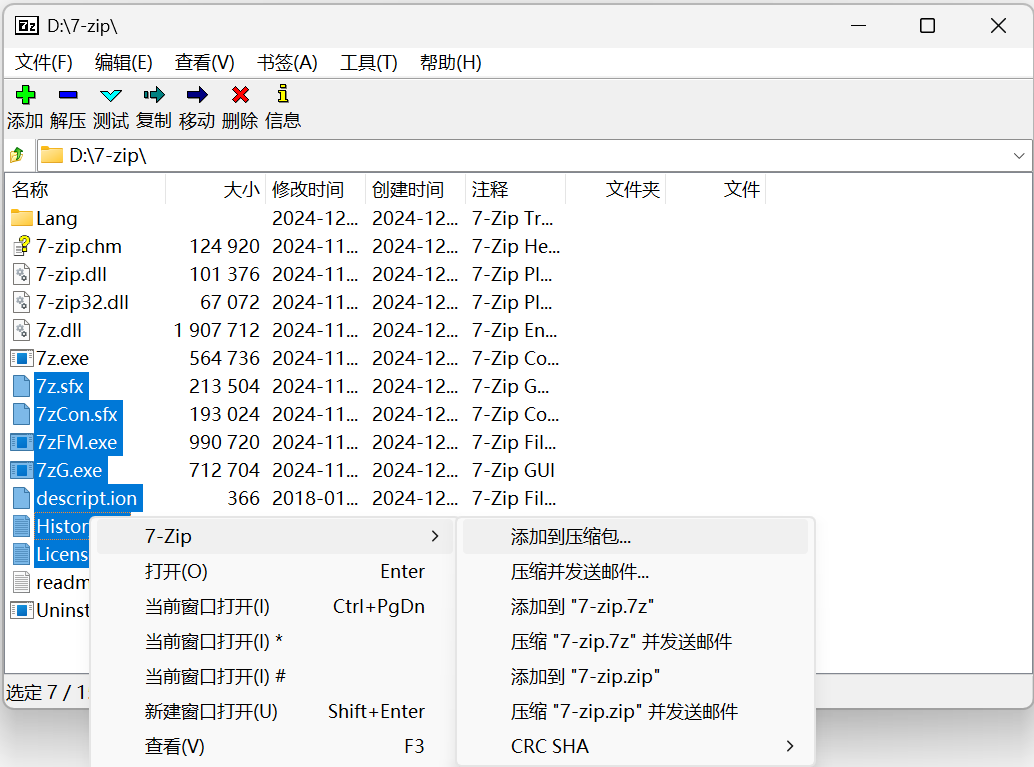This screenshot has width=1034, height=767.
Task: Click the 7z.exe program icon
Action: point(22,358)
